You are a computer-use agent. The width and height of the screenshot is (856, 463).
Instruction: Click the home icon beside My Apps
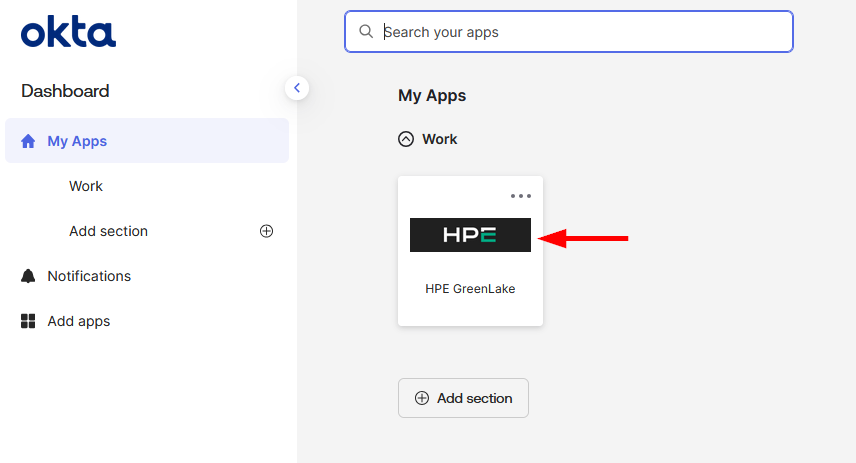(28, 141)
